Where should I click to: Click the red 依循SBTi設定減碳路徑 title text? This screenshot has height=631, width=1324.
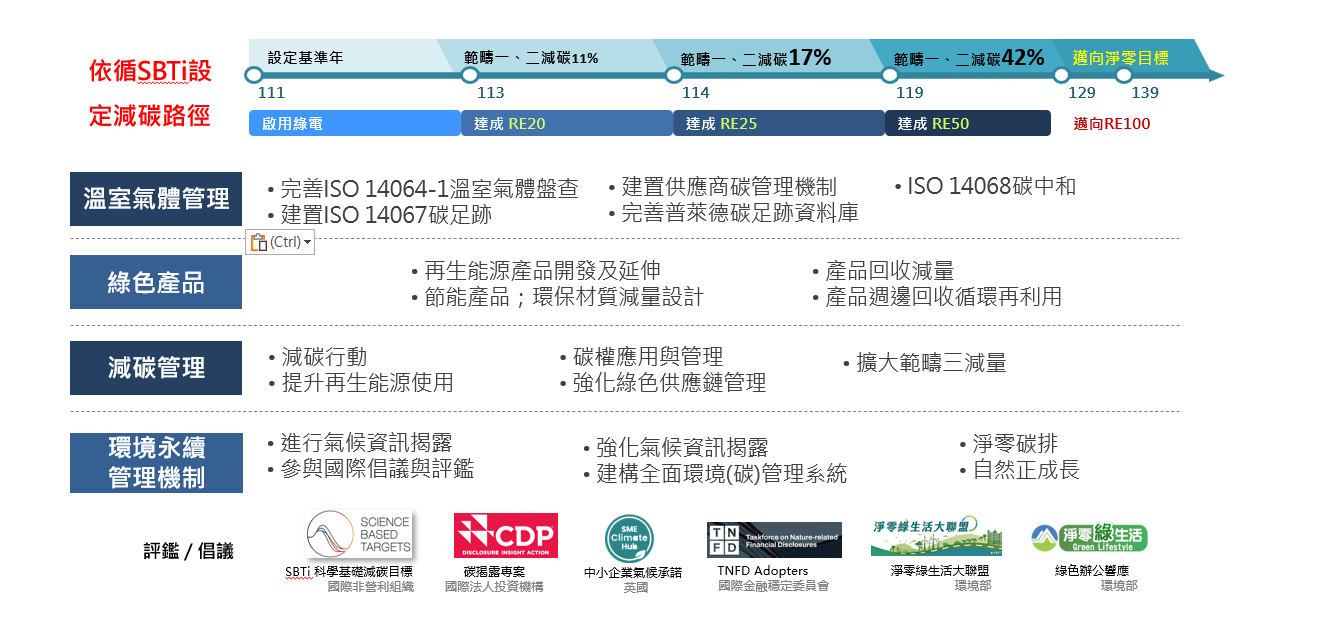tap(150, 93)
